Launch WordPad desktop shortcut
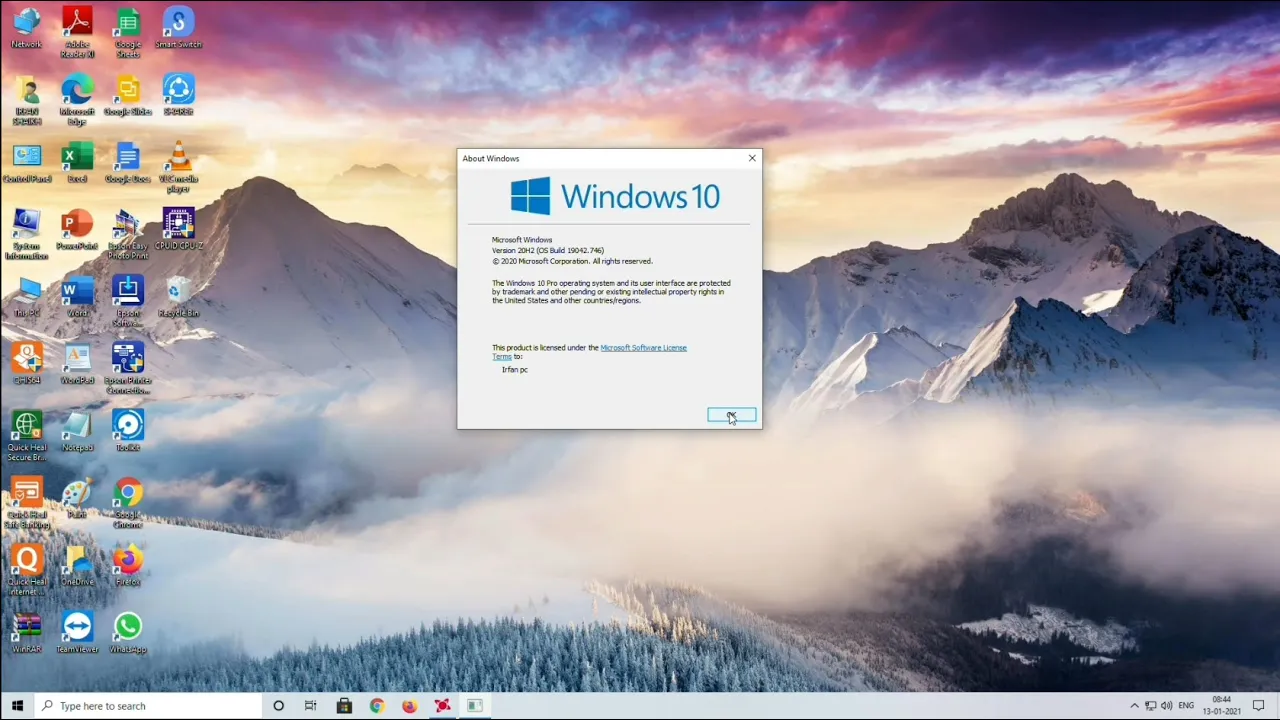Viewport: 1280px width, 720px height. pos(77,364)
